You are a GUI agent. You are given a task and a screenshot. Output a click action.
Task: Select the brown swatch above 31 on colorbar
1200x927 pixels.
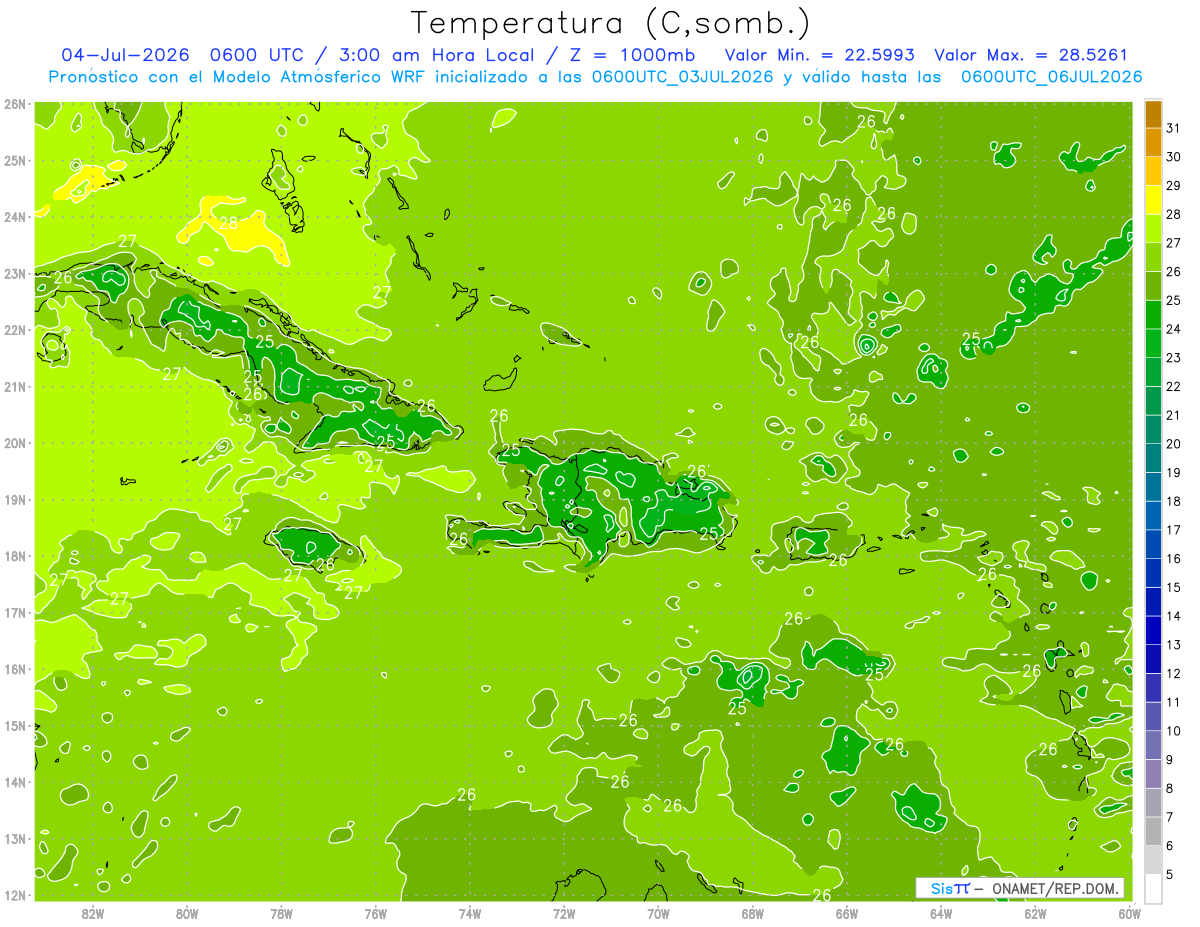[x=1153, y=114]
